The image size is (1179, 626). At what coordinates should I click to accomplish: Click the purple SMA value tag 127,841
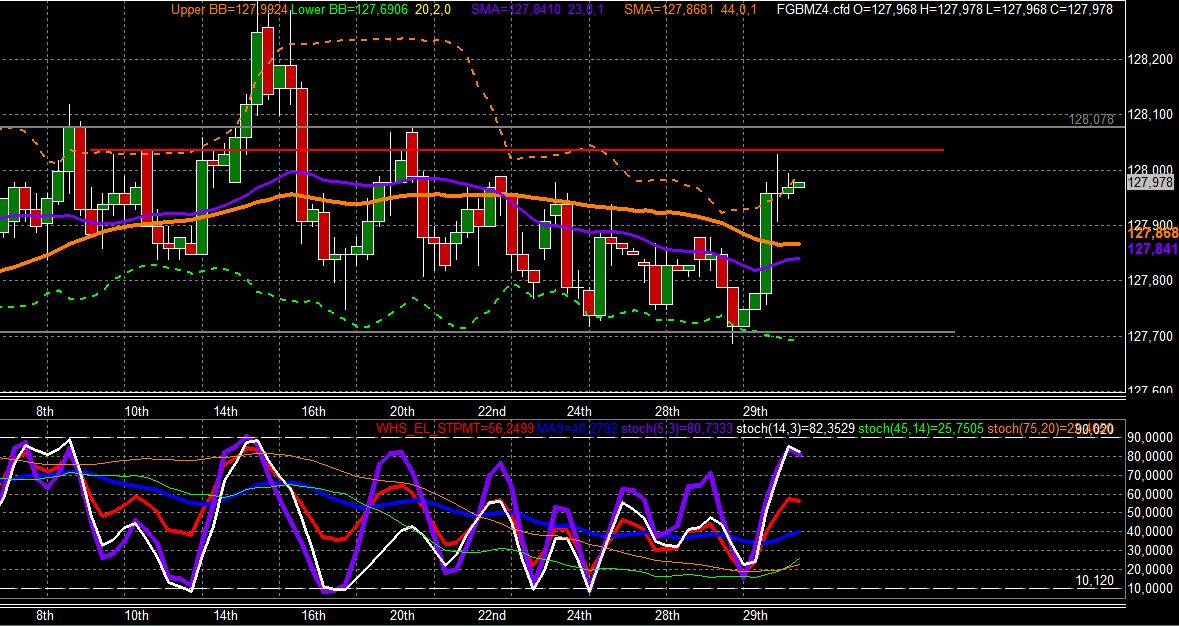(1153, 249)
